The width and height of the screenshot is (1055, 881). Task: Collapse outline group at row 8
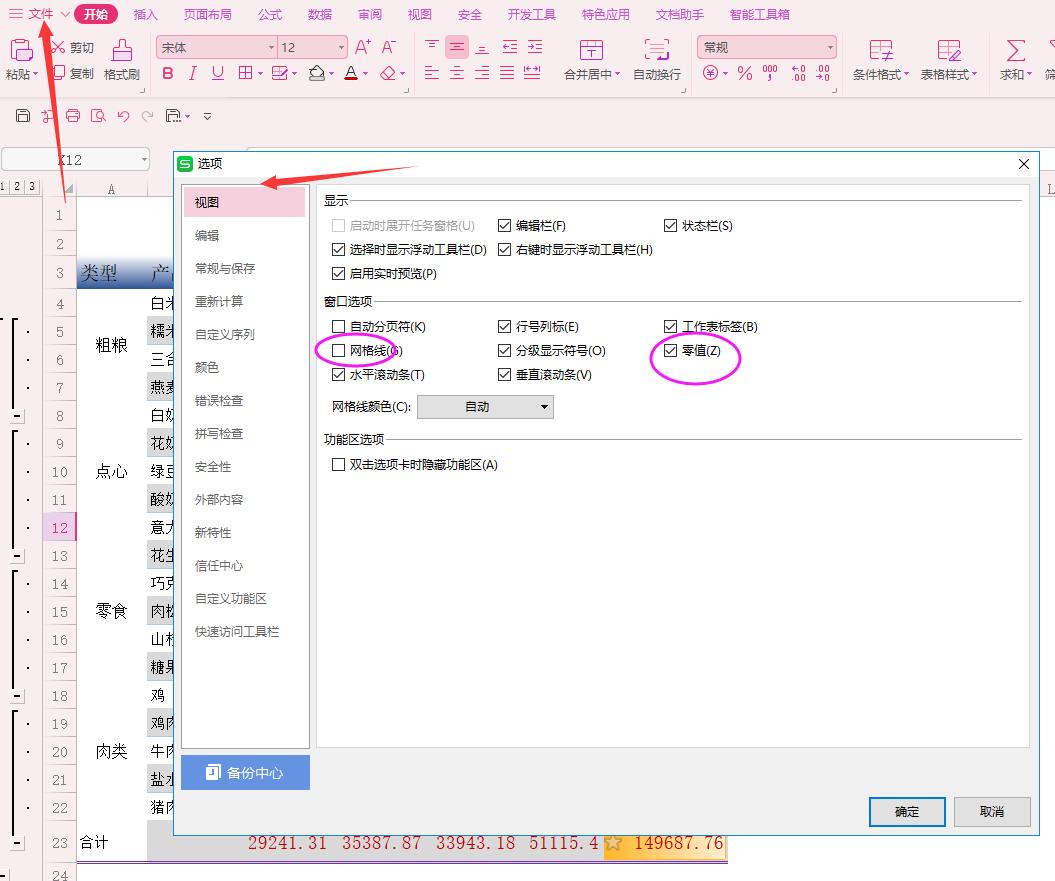[x=17, y=416]
